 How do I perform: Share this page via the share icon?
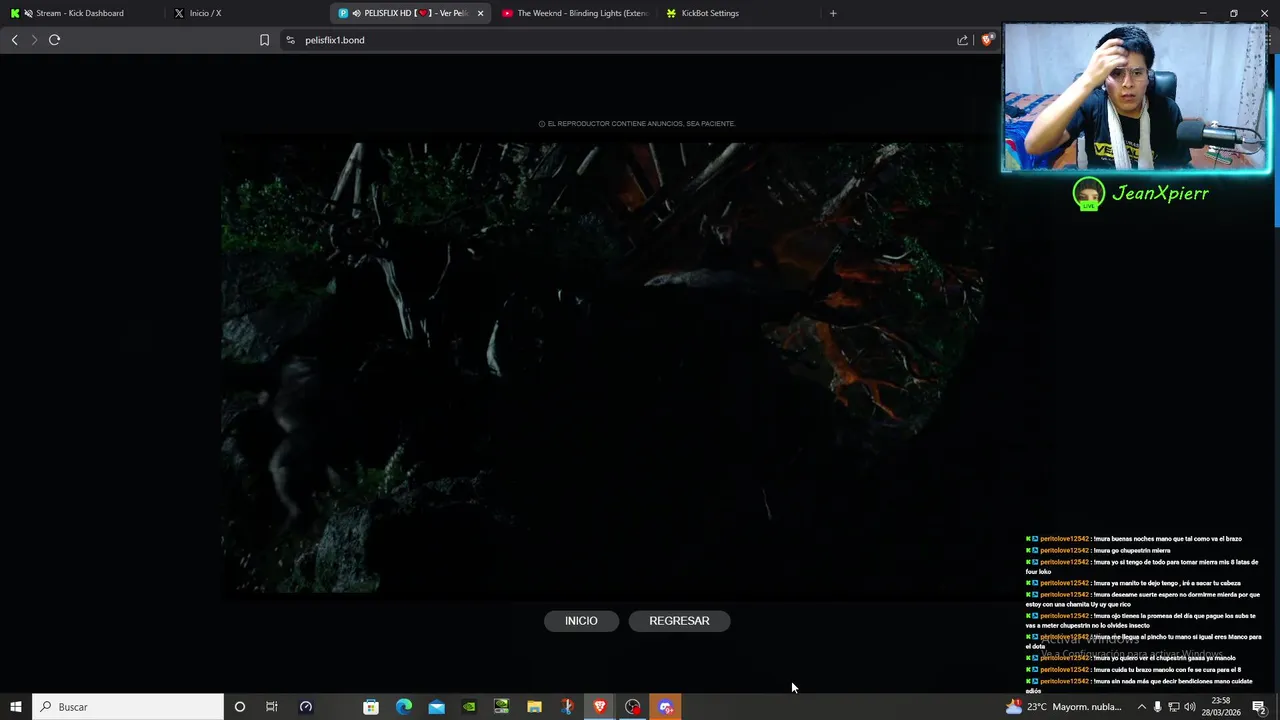(x=962, y=40)
